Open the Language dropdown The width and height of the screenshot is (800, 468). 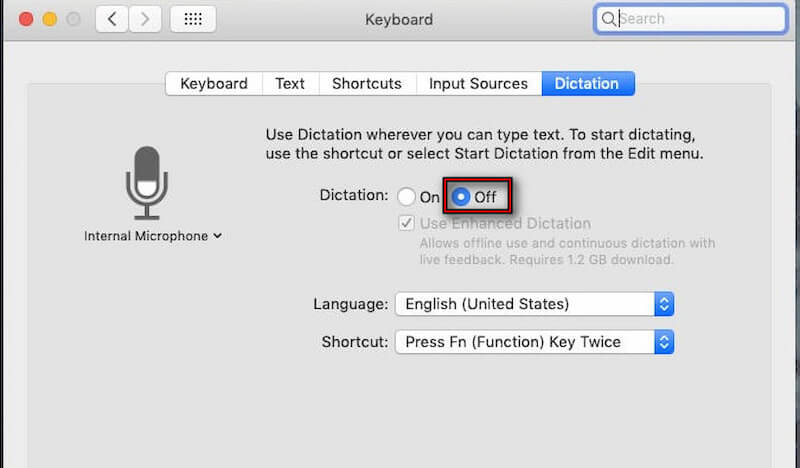534,304
